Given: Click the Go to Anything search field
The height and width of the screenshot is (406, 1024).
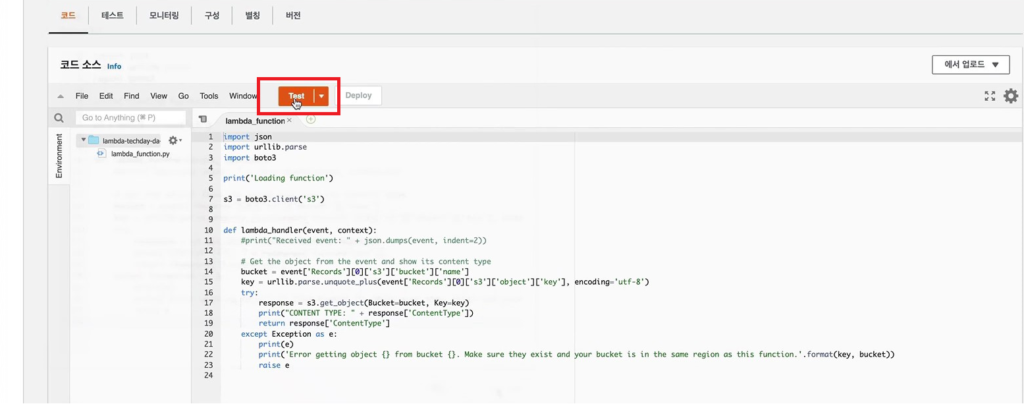Looking at the screenshot, I should 131,117.
